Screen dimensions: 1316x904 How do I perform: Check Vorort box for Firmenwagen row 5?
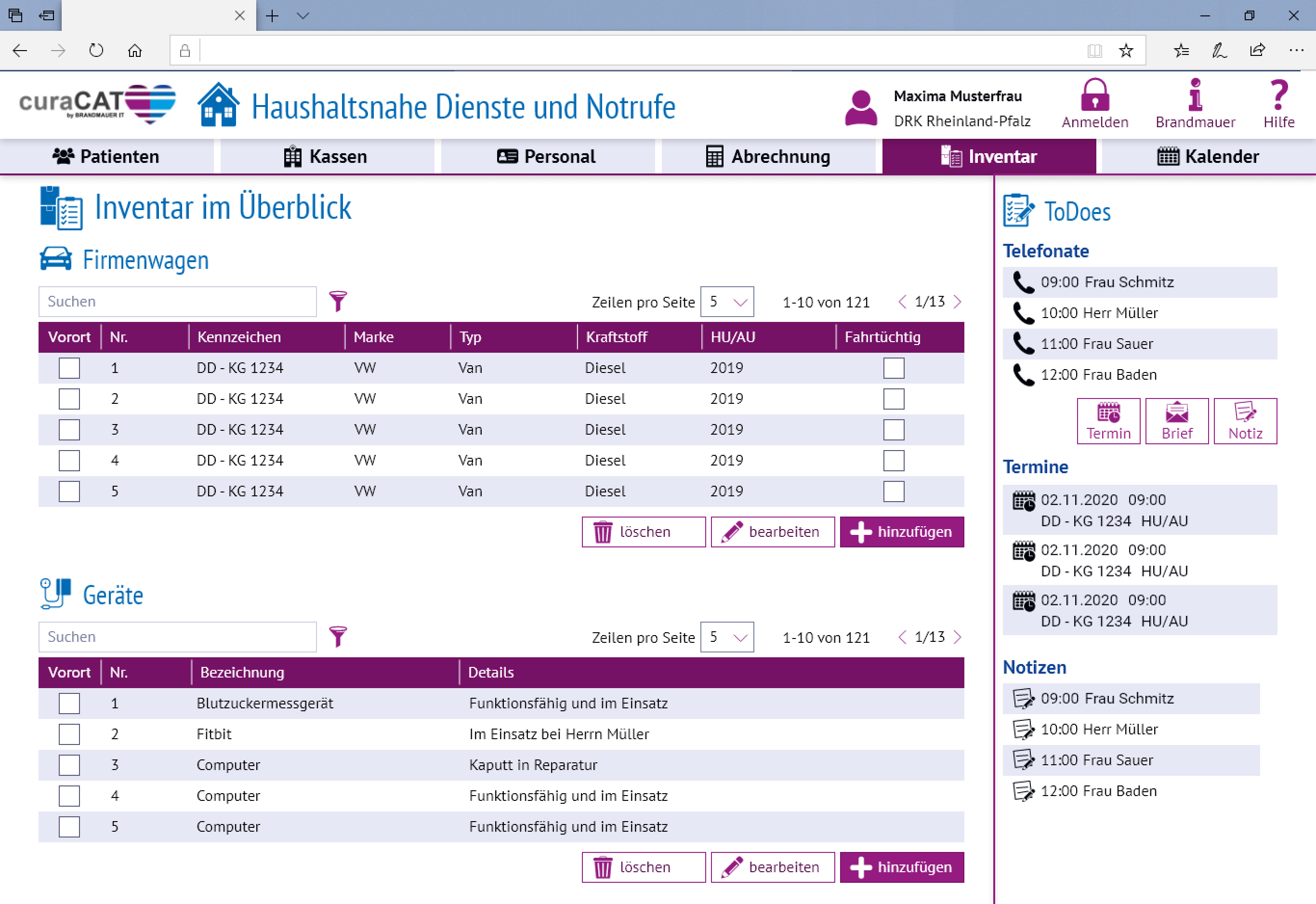click(69, 492)
